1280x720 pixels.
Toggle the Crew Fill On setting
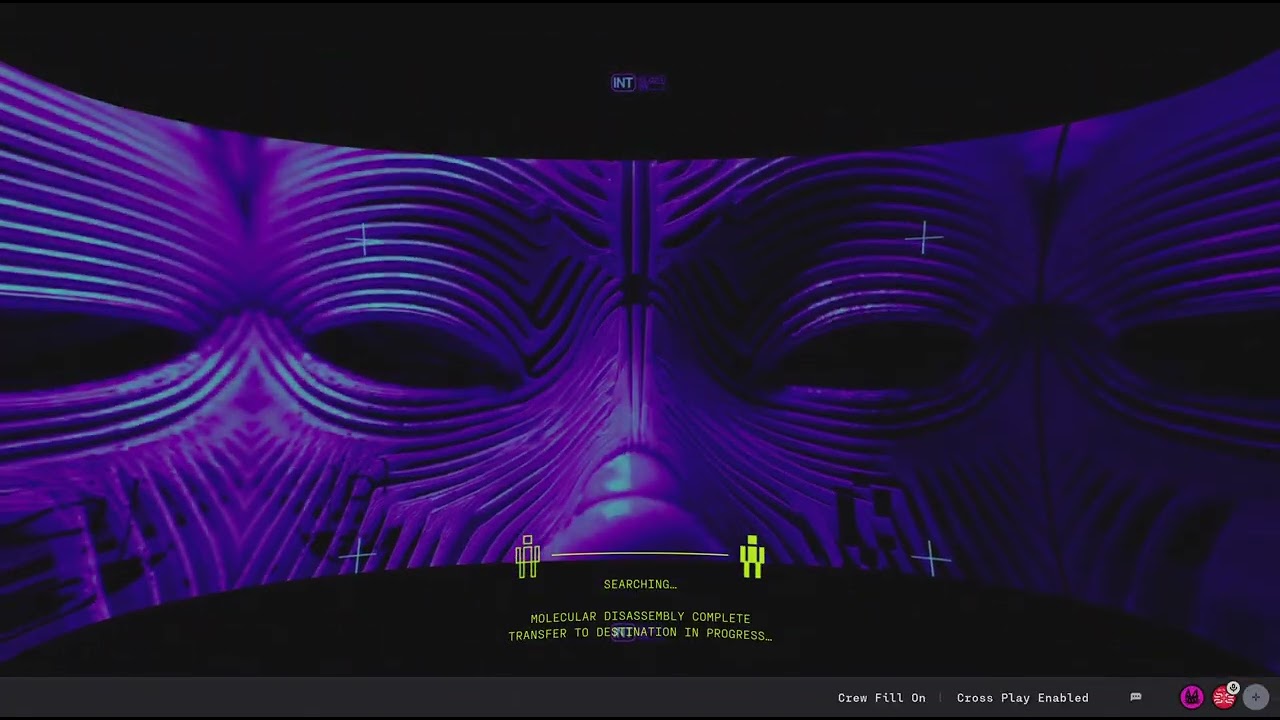tap(881, 698)
